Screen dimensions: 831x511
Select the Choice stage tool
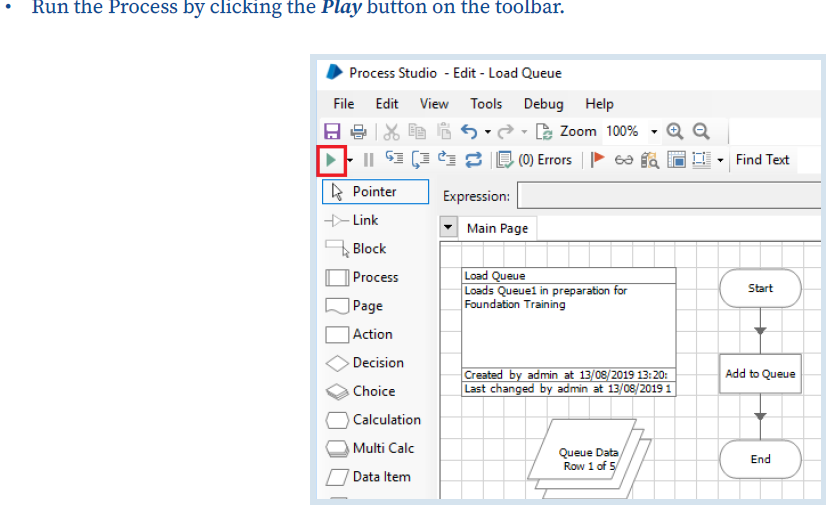click(360, 392)
